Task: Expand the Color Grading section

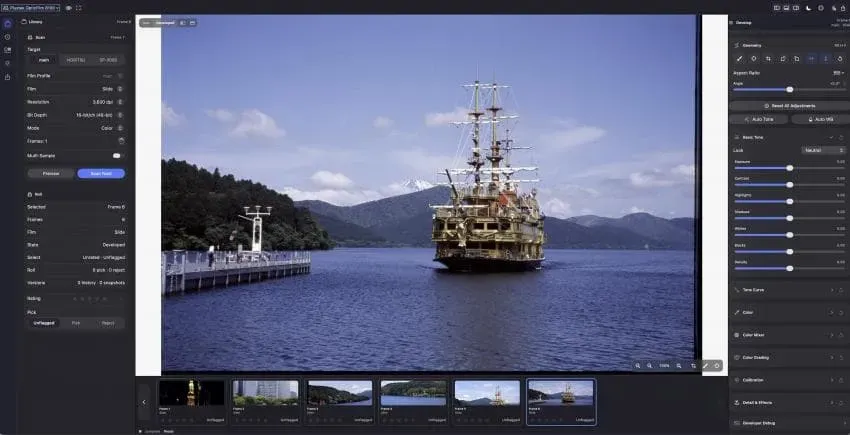Action: 832,357
